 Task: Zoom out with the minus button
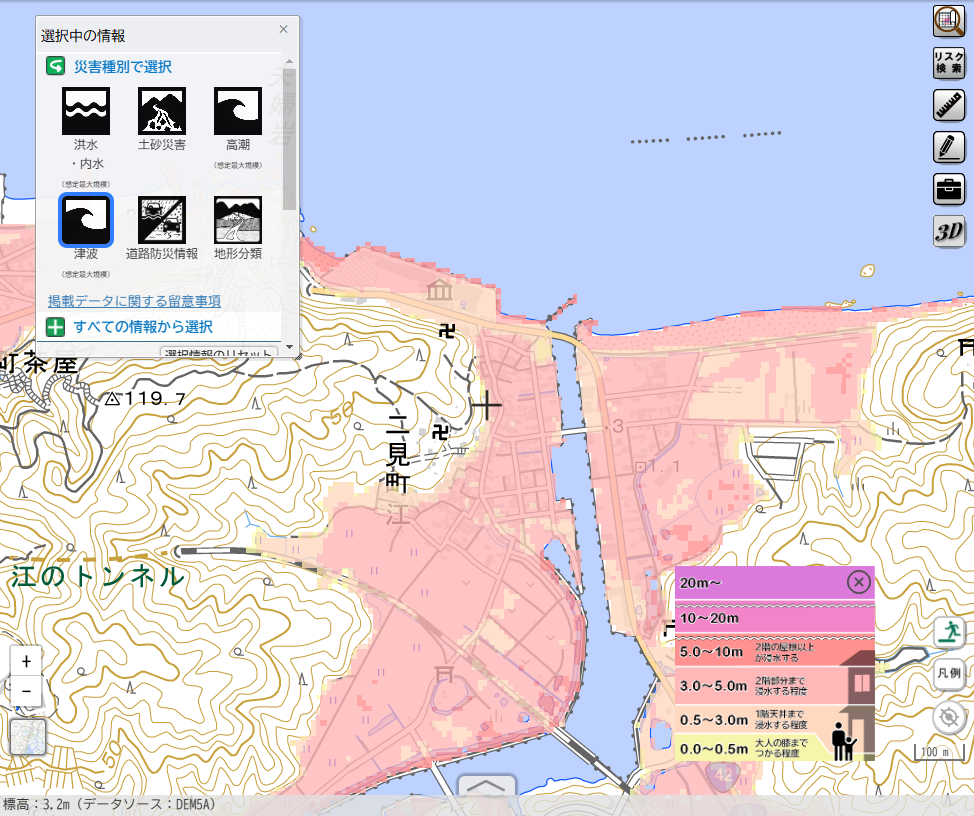(26, 691)
